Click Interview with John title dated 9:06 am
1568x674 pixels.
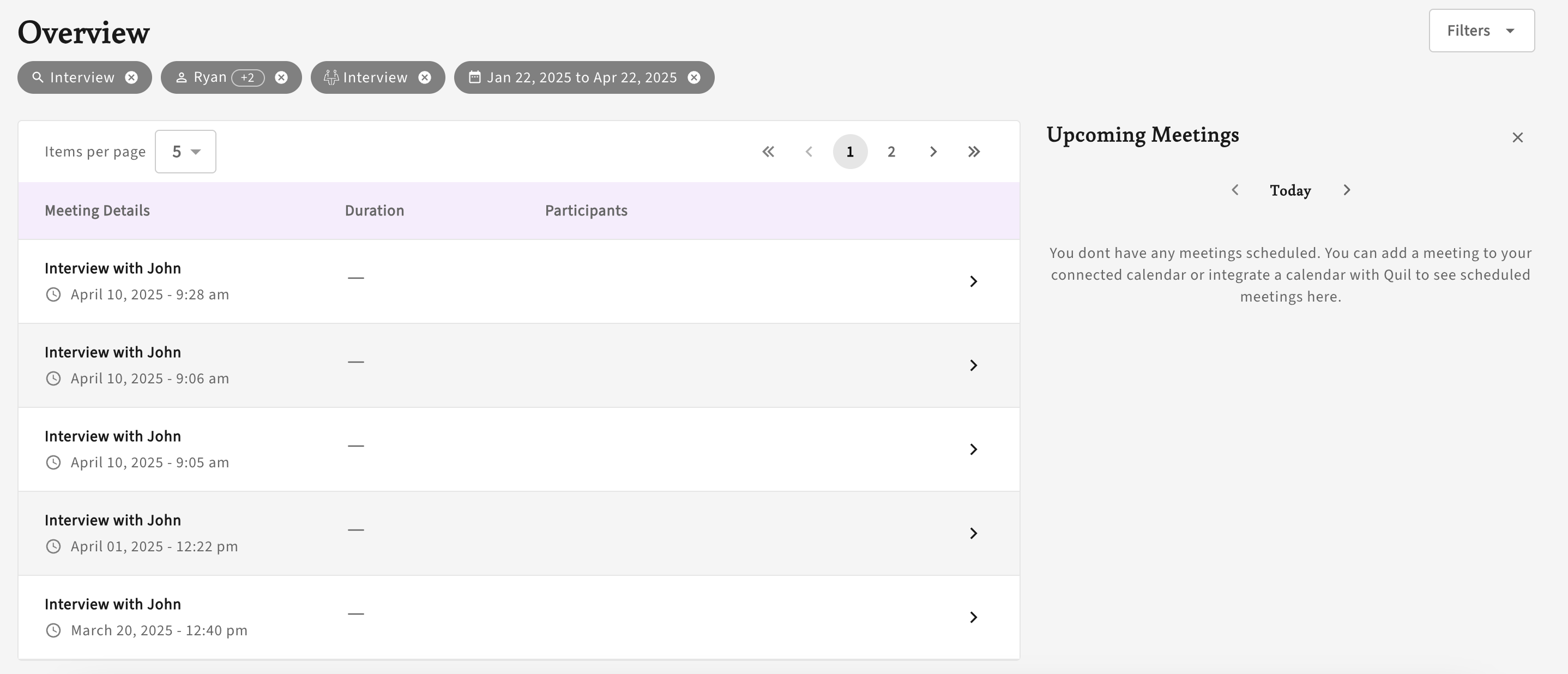pos(113,352)
